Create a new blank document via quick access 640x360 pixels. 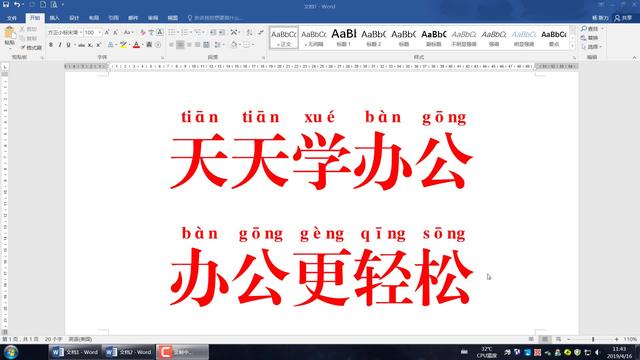click(43, 4)
